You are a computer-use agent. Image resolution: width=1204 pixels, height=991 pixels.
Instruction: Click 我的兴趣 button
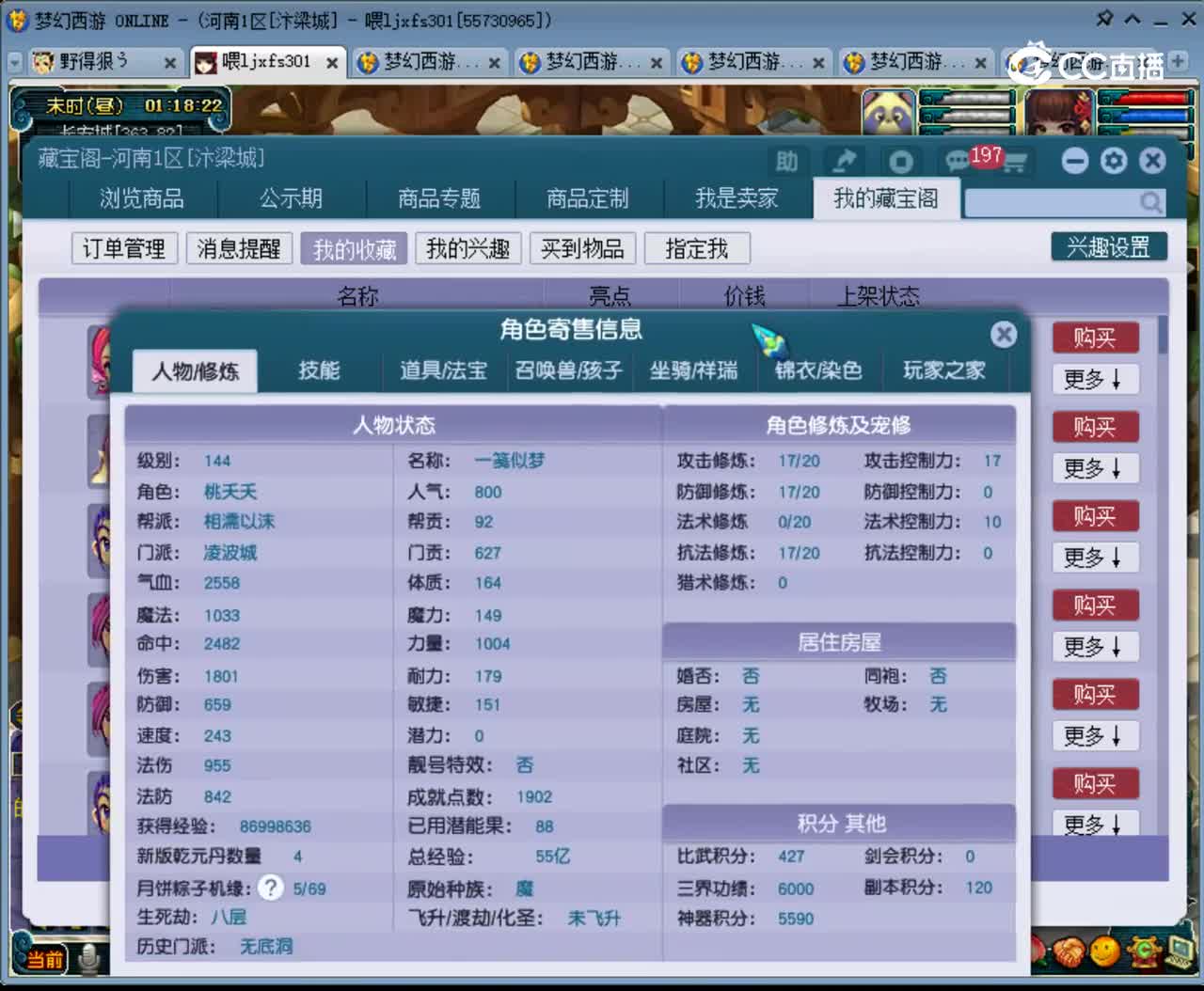point(467,249)
